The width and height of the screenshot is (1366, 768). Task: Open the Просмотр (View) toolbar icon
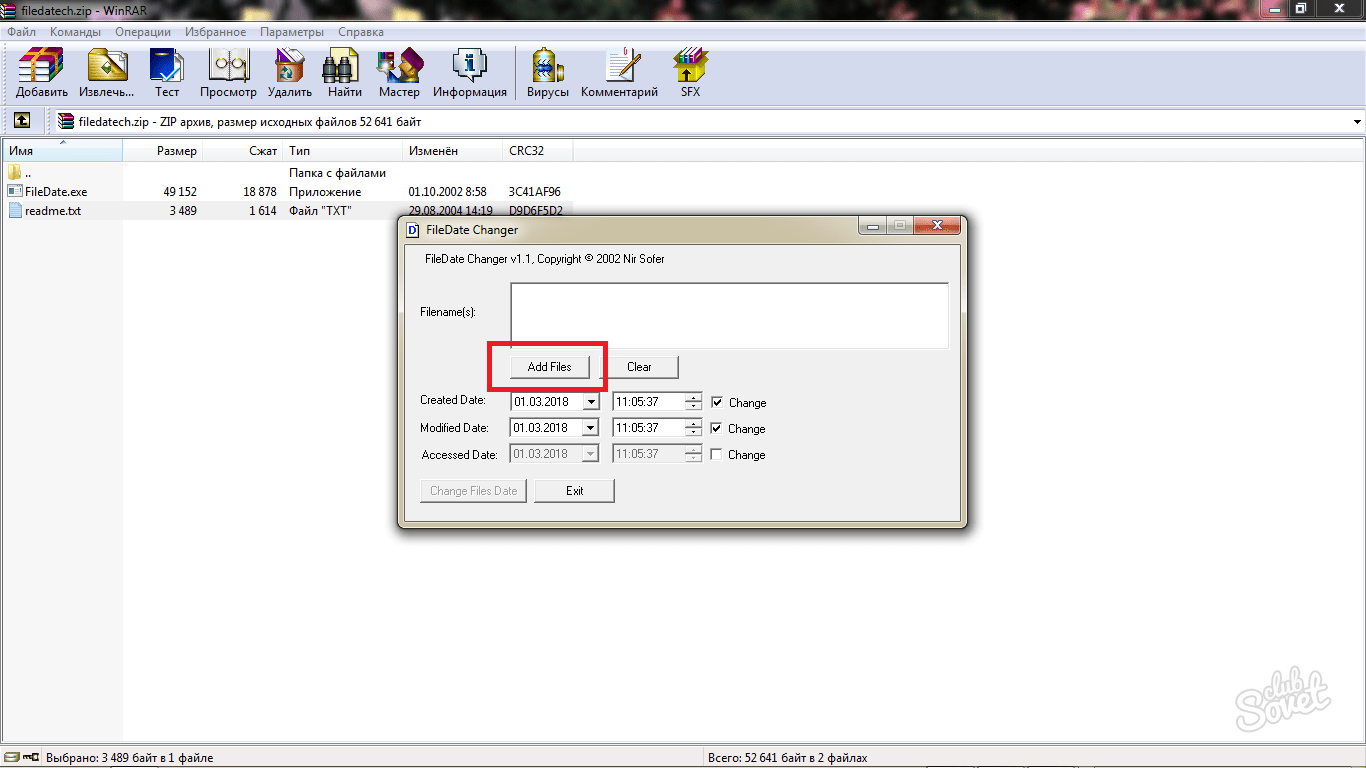coord(228,68)
